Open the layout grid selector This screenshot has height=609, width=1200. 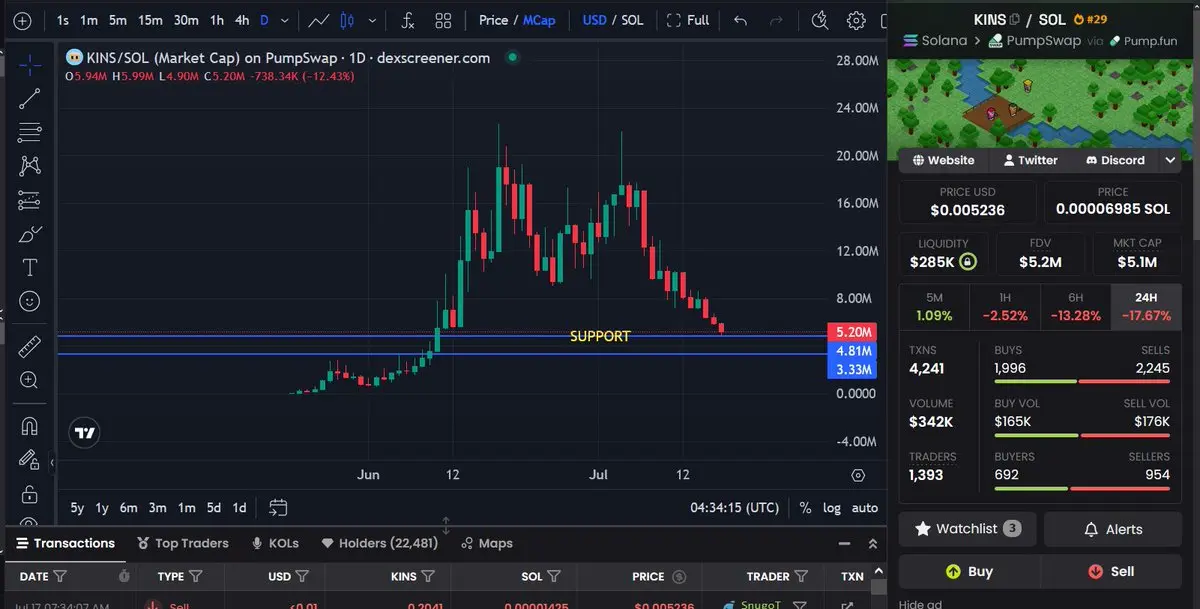click(443, 20)
